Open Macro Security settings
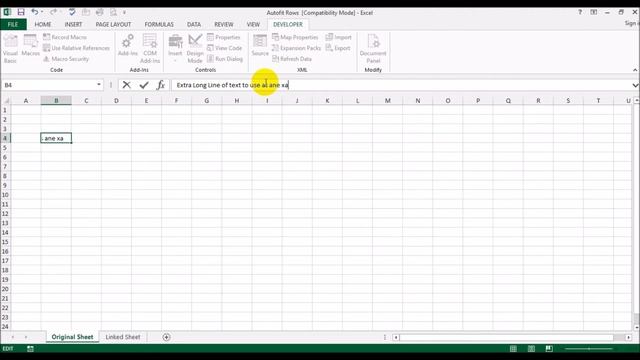Viewport: 640px width, 360px height. (66, 59)
